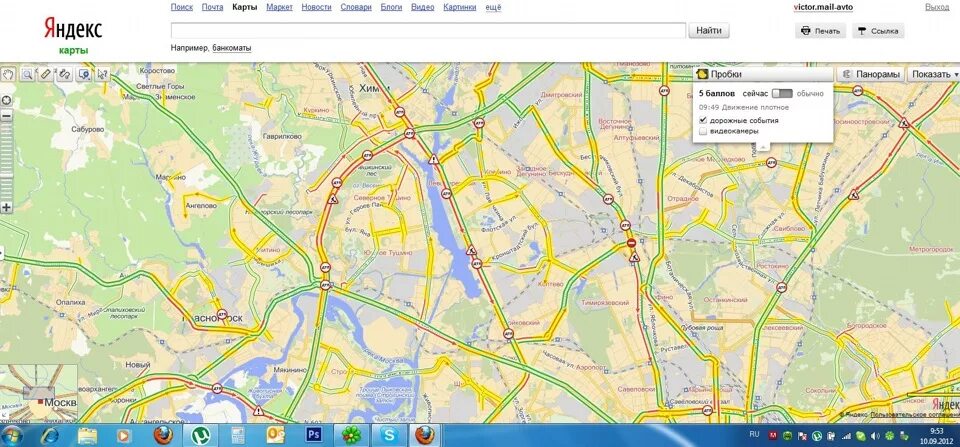Open uTorrent from the taskbar
This screenshot has width=960, height=447.
tap(199, 435)
